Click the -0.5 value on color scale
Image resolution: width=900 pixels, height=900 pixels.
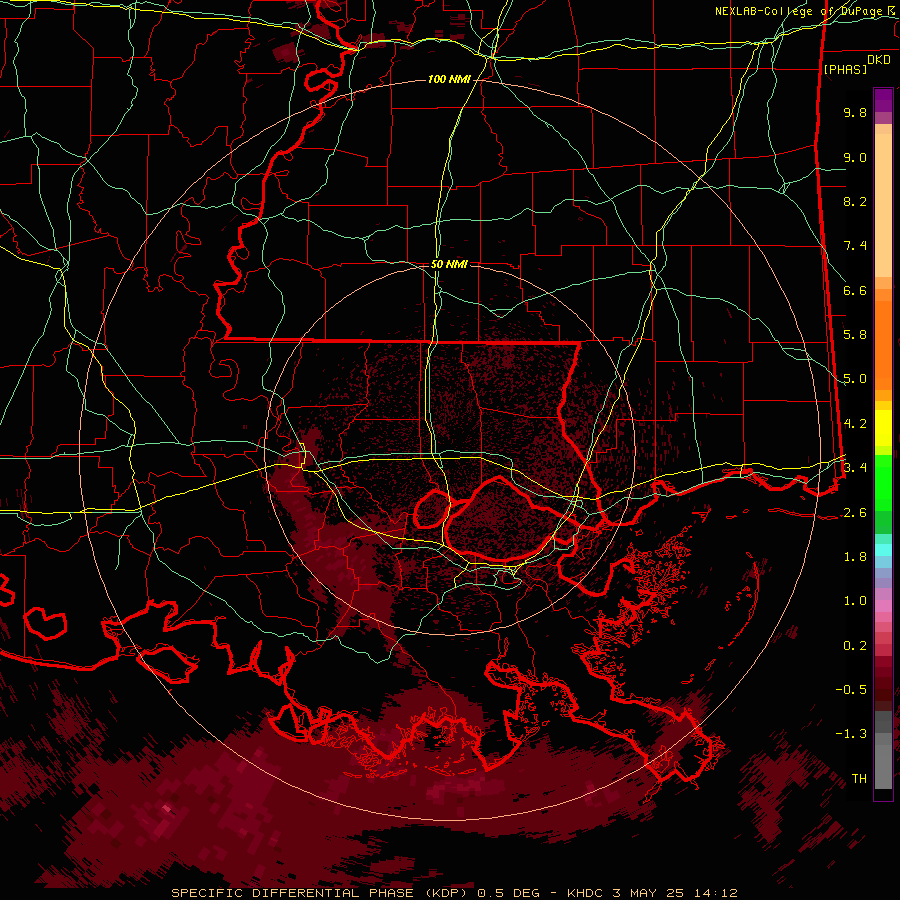[x=851, y=690]
